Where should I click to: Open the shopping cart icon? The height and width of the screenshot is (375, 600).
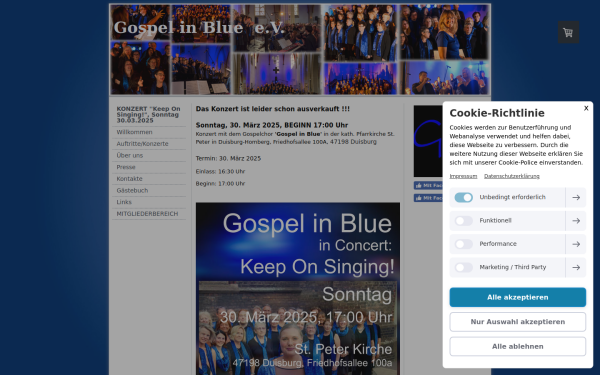568,33
